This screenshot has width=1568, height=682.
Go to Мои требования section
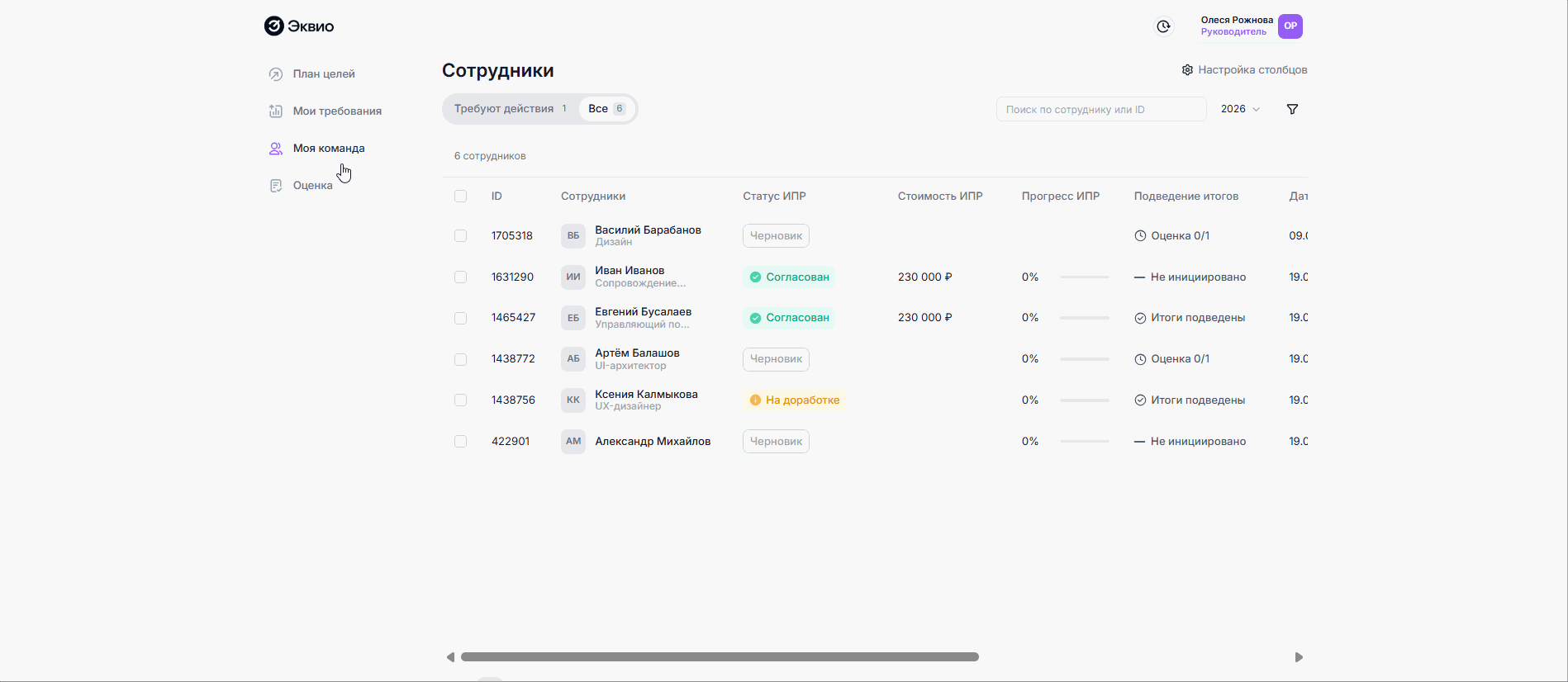337,111
